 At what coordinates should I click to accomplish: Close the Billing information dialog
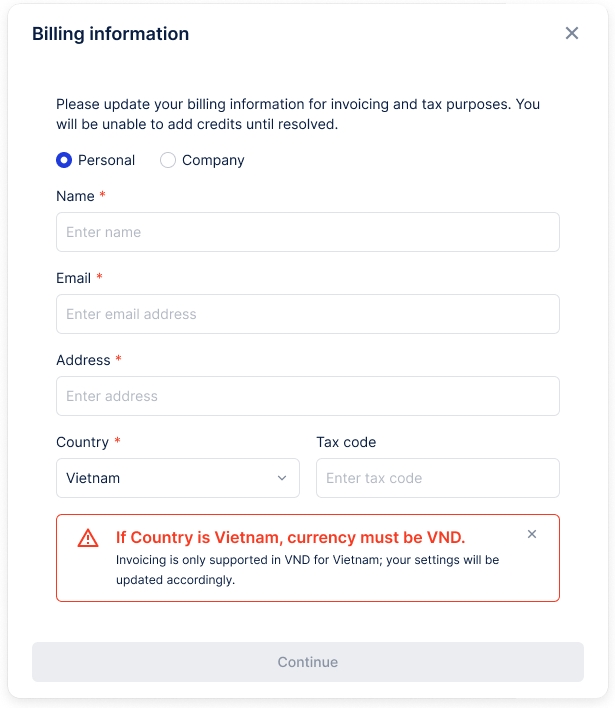coord(572,33)
